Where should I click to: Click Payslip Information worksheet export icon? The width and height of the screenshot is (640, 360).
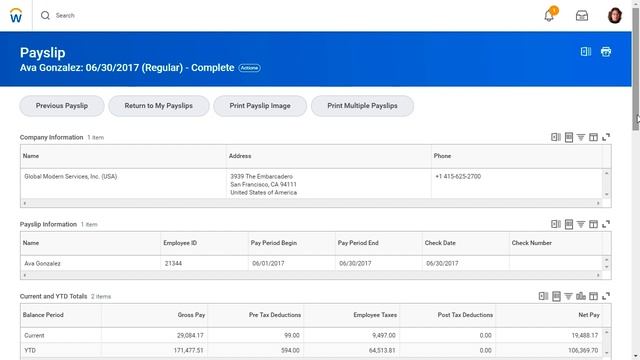click(569, 224)
